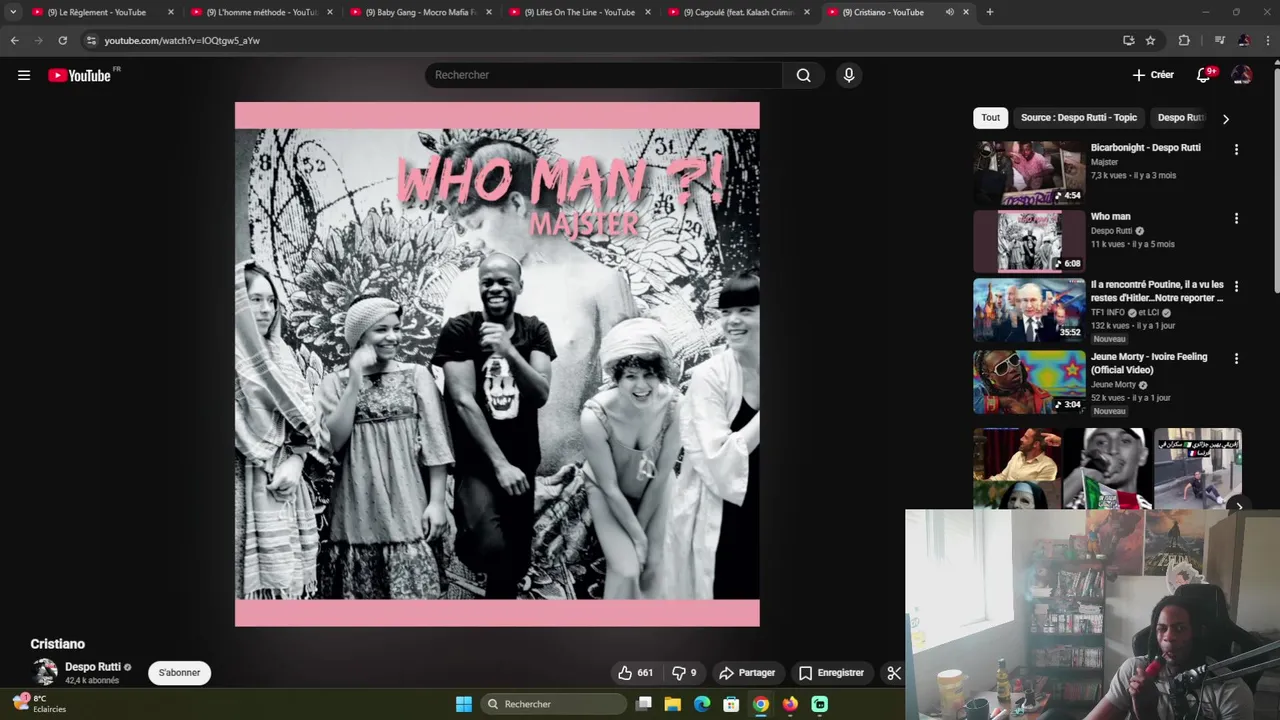Screen dimensions: 1280x720
Task: Launch Microsoft Edge from taskbar
Action: tap(702, 704)
